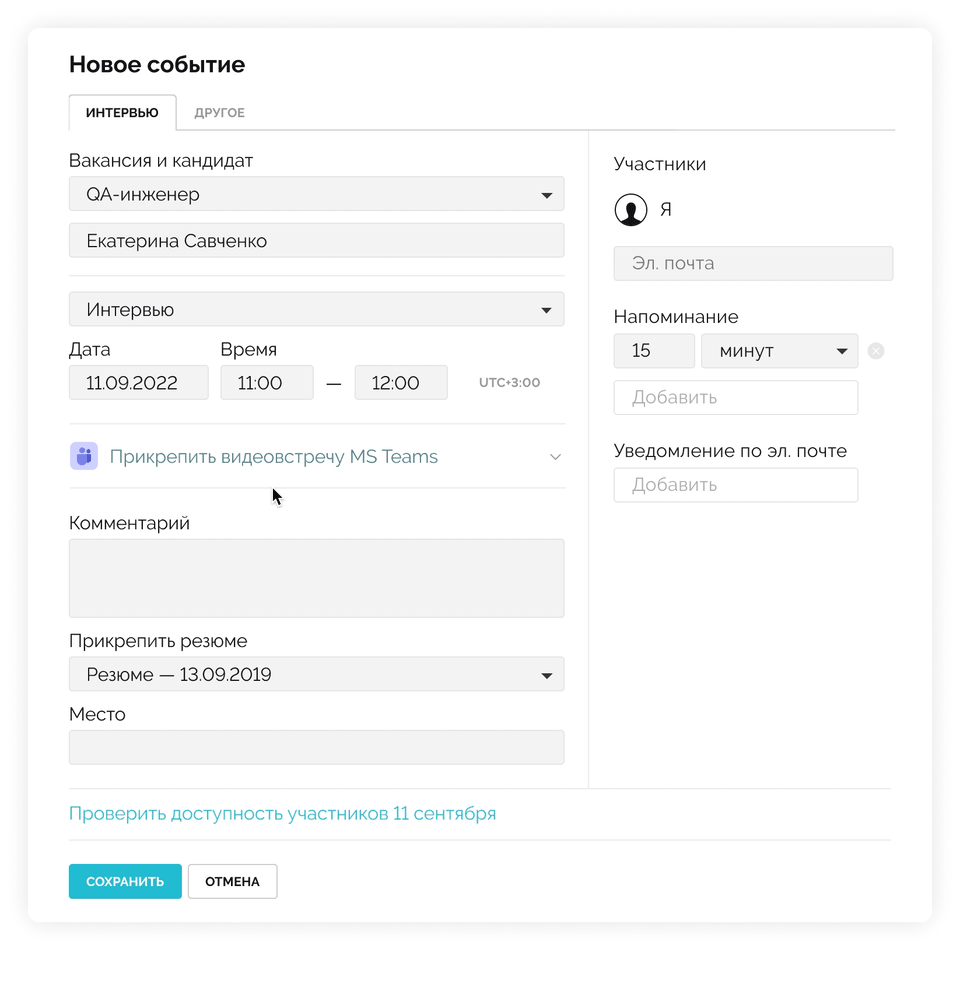The height and width of the screenshot is (991, 960).
Task: Click the Дата field showing 11.09.2022
Action: point(138,383)
